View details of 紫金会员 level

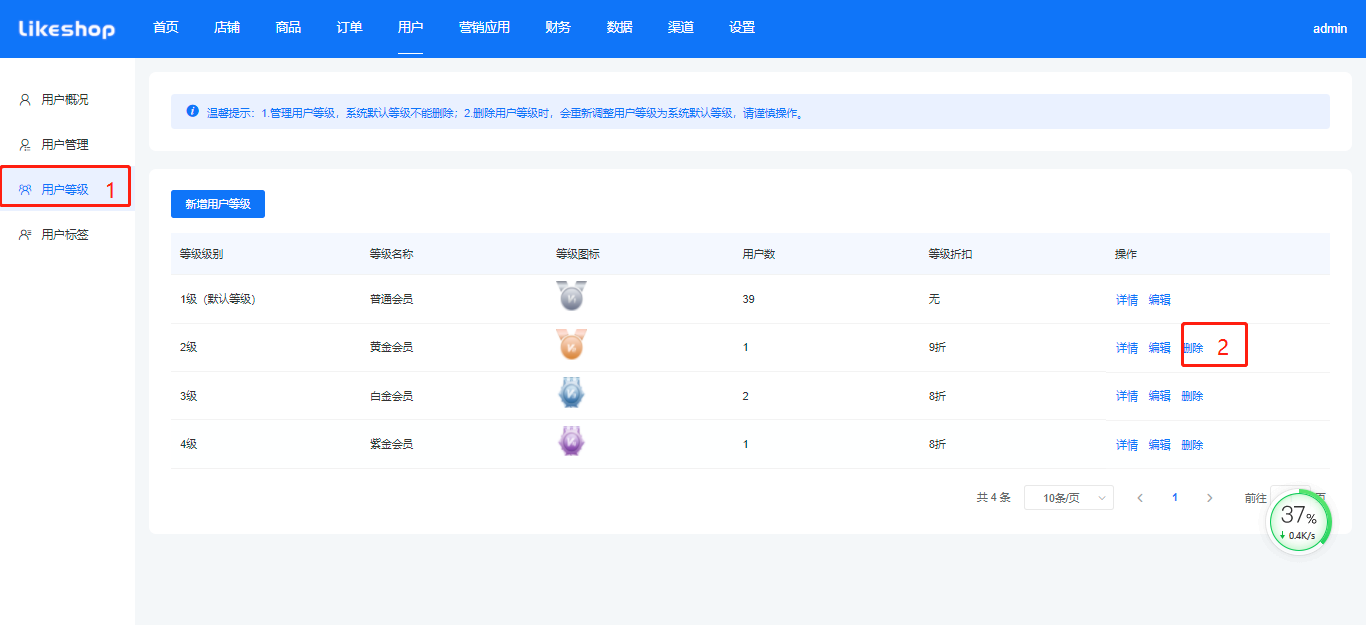pyautogui.click(x=1126, y=445)
